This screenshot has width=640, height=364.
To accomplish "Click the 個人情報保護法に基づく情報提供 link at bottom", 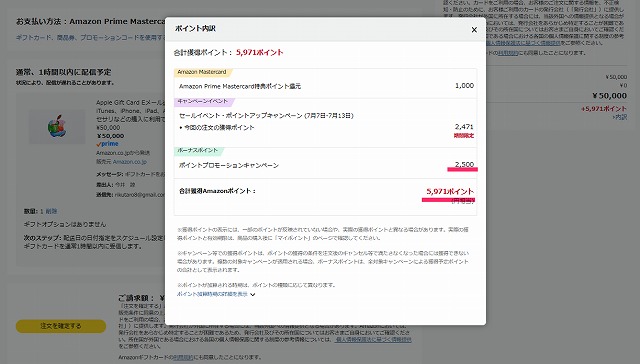I will [373, 340].
